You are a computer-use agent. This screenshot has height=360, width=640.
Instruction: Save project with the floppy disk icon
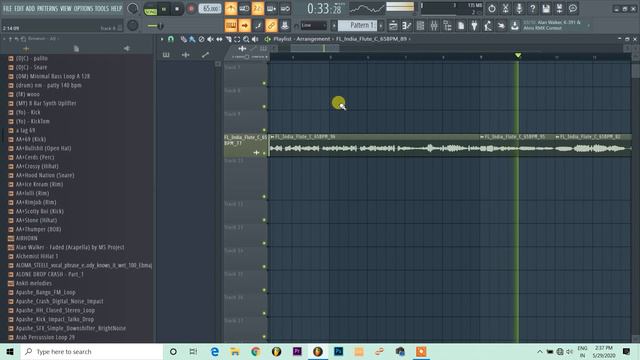(x=546, y=8)
